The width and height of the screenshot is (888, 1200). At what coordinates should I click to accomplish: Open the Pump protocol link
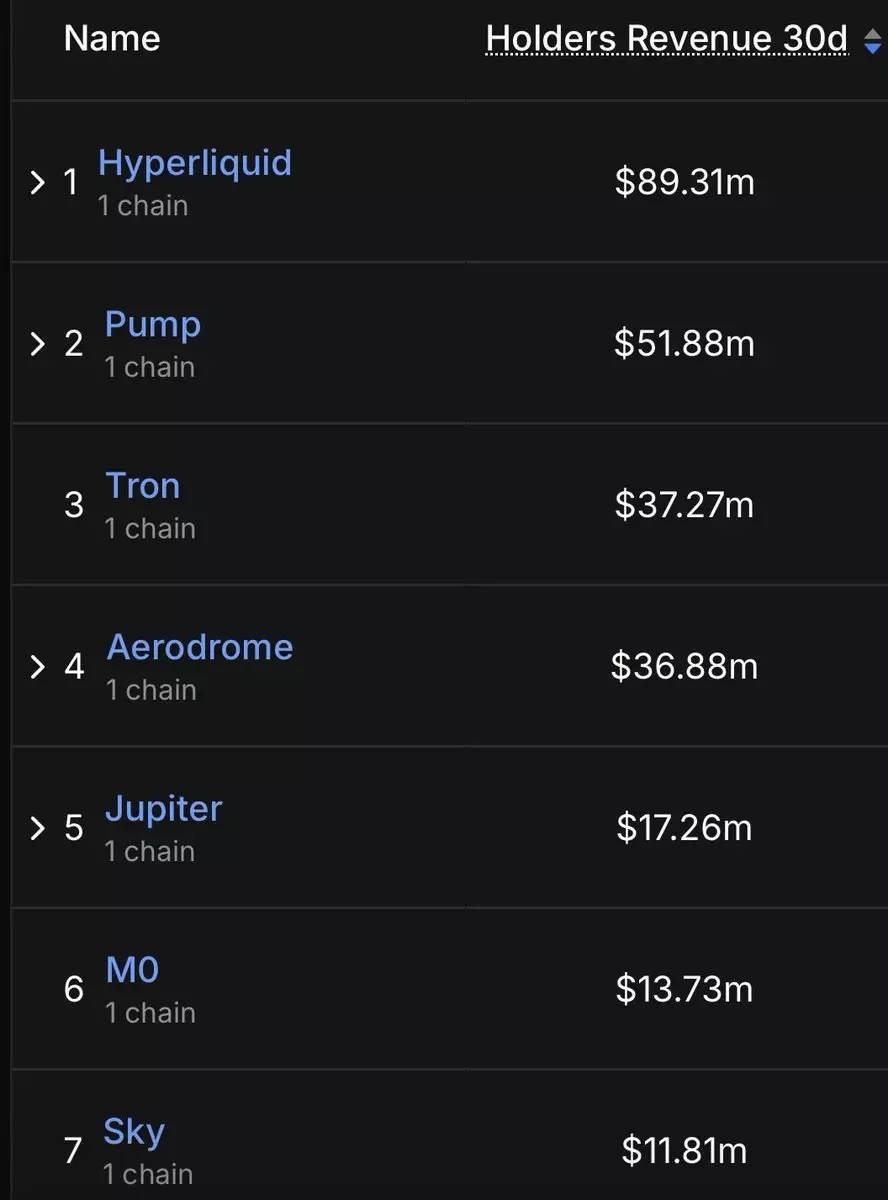coord(153,324)
